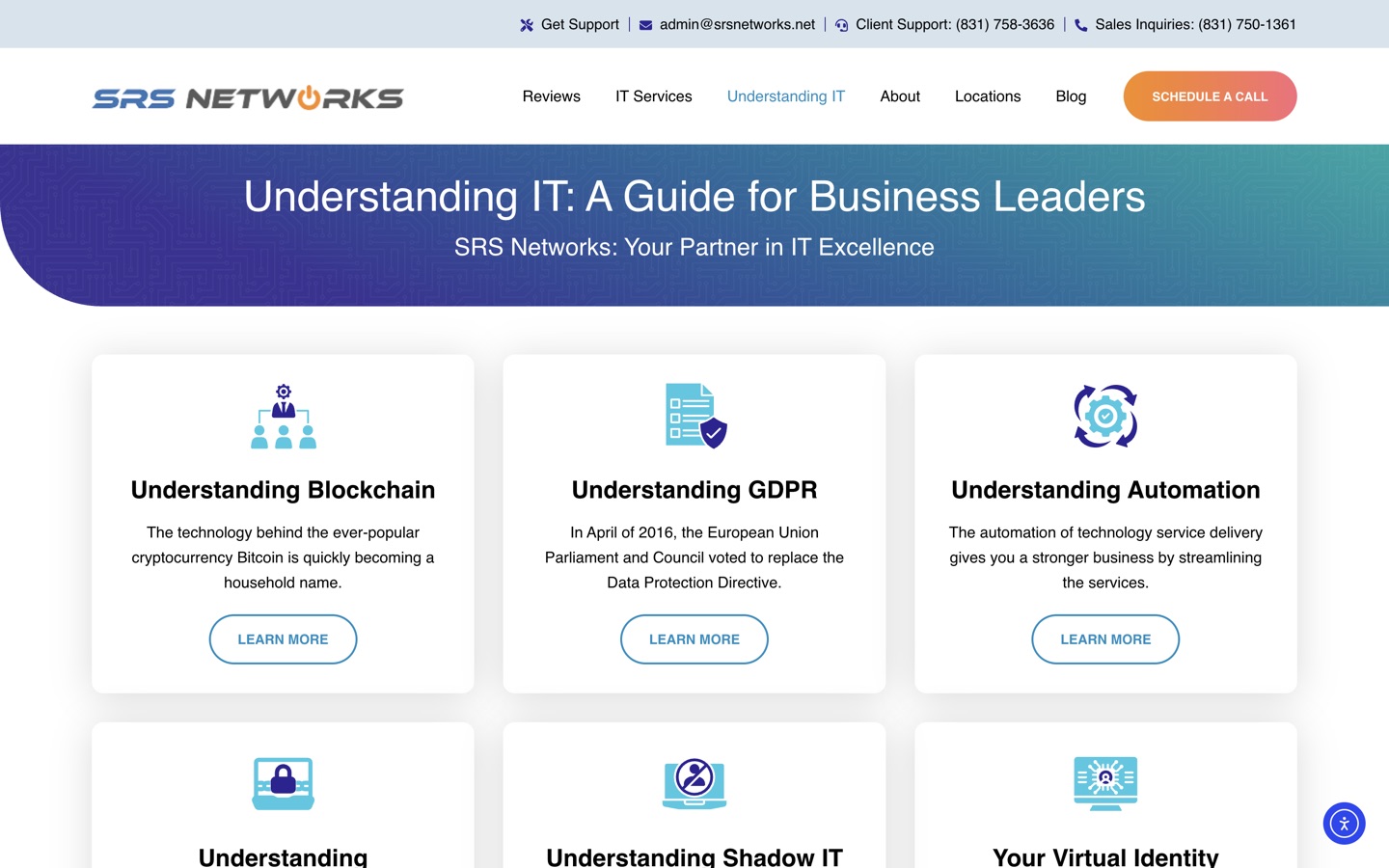
Task: Click the page title Understanding IT: A Guide
Action: 694,197
